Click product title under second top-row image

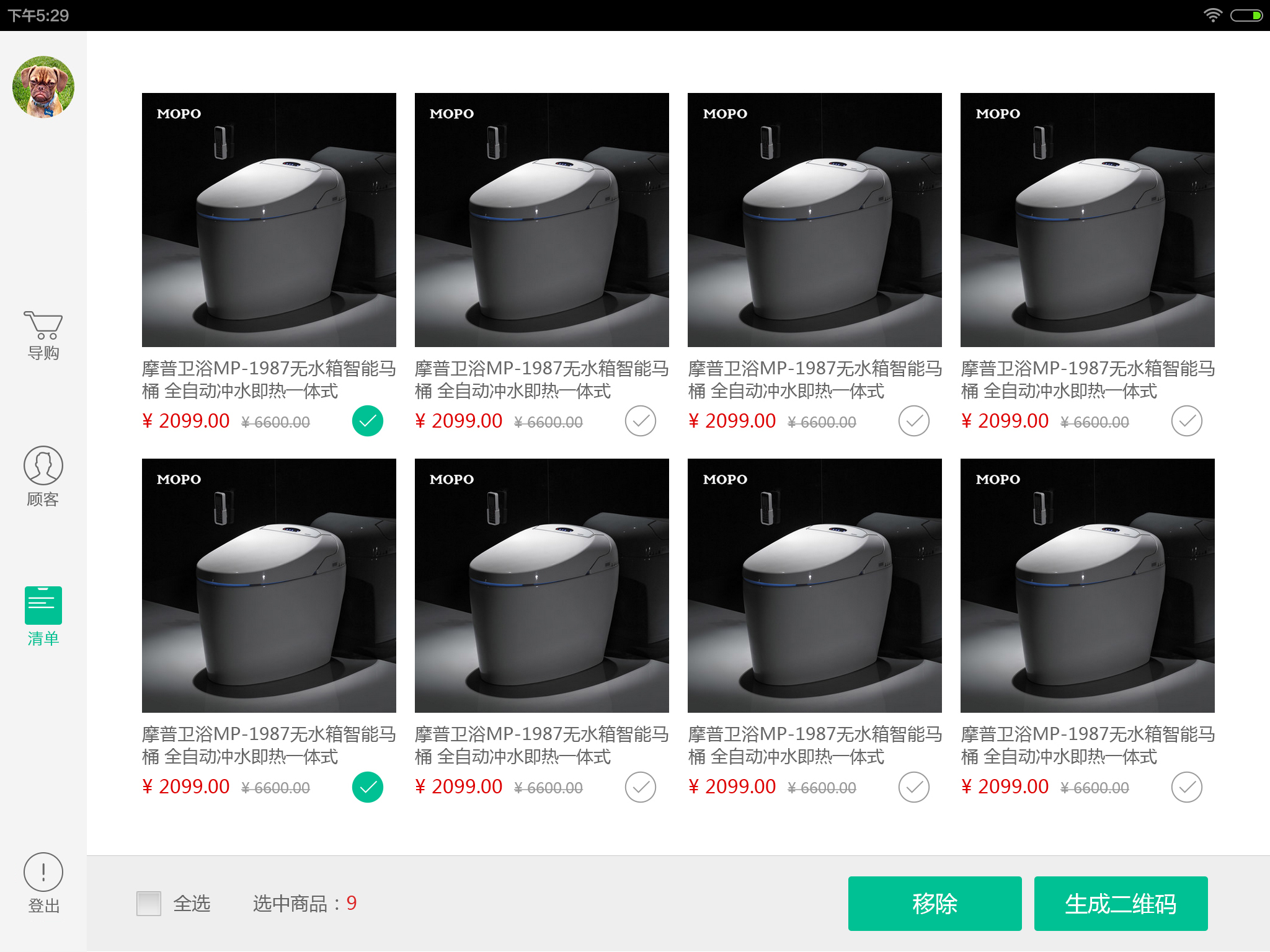[542, 380]
